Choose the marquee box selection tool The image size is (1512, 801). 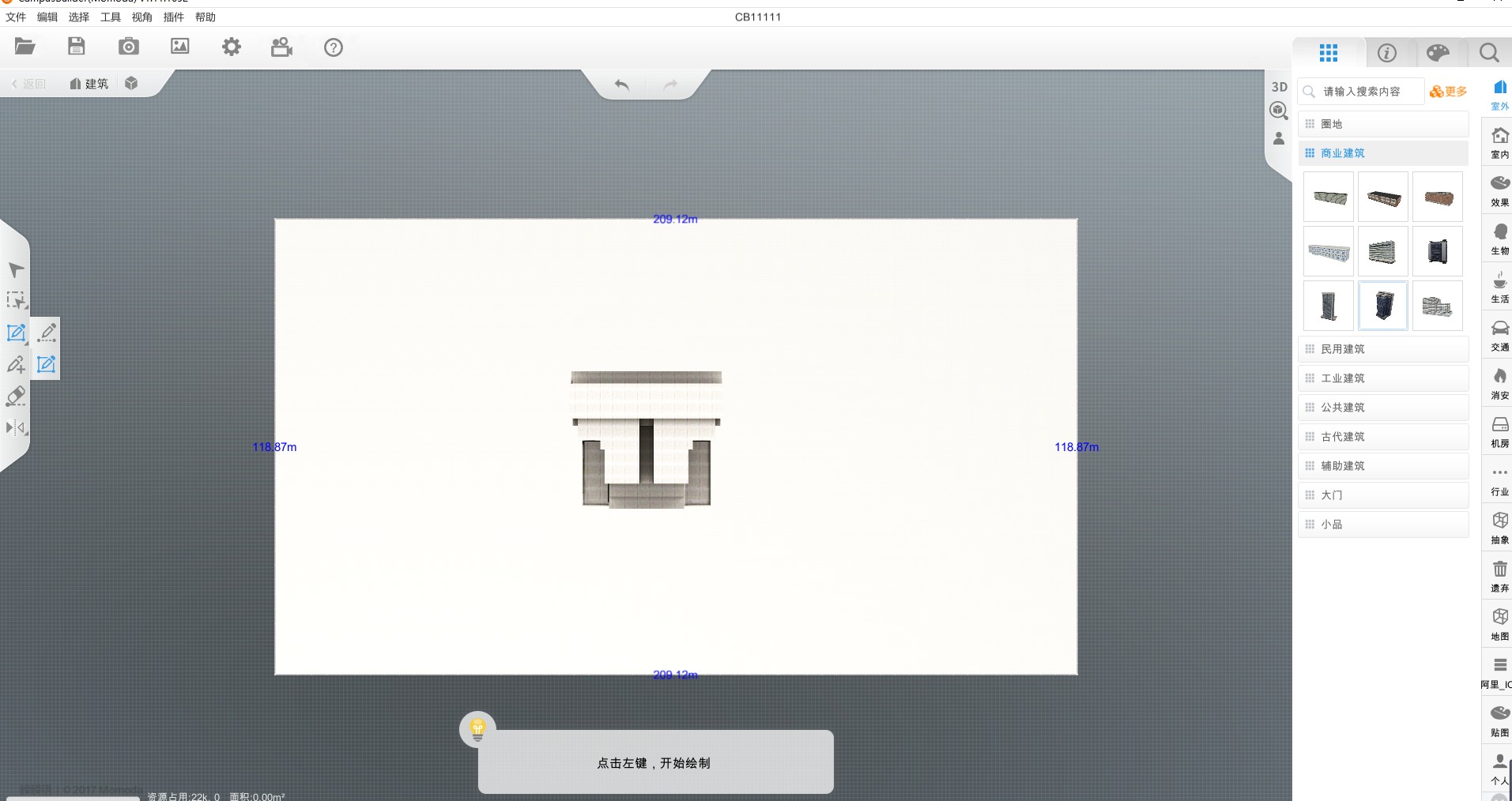[x=16, y=301]
